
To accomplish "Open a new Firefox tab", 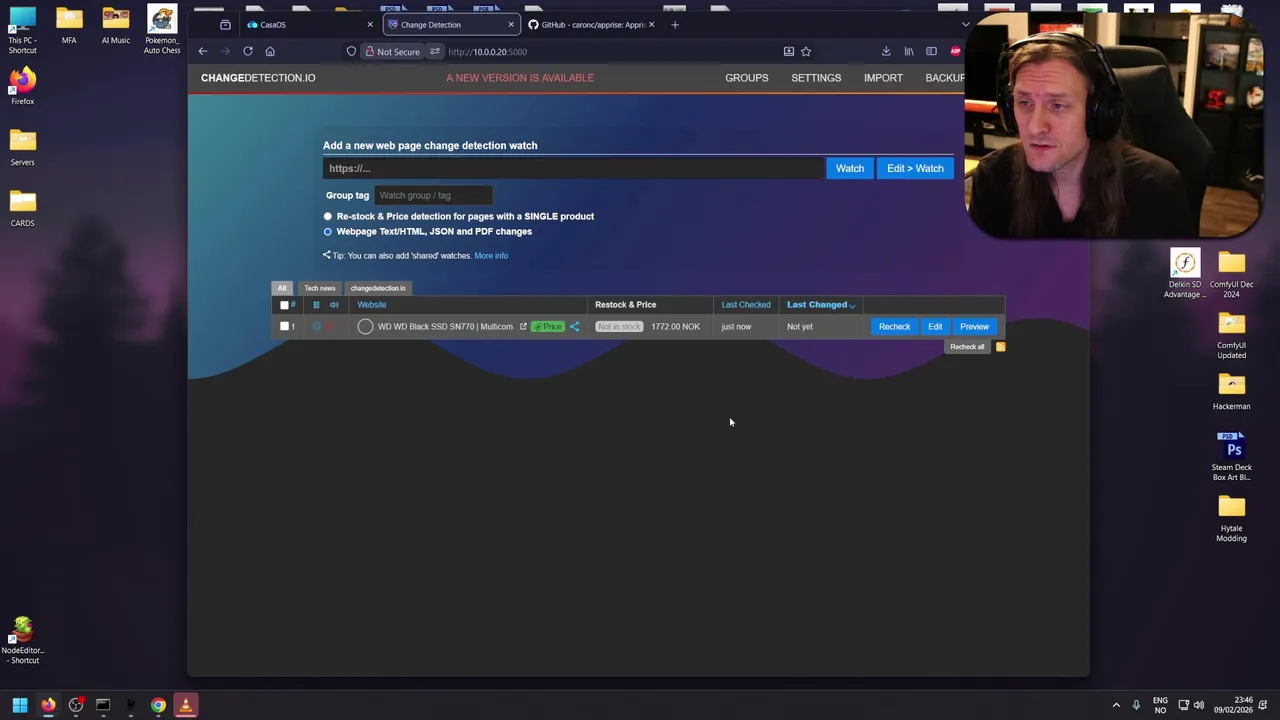I will (675, 24).
